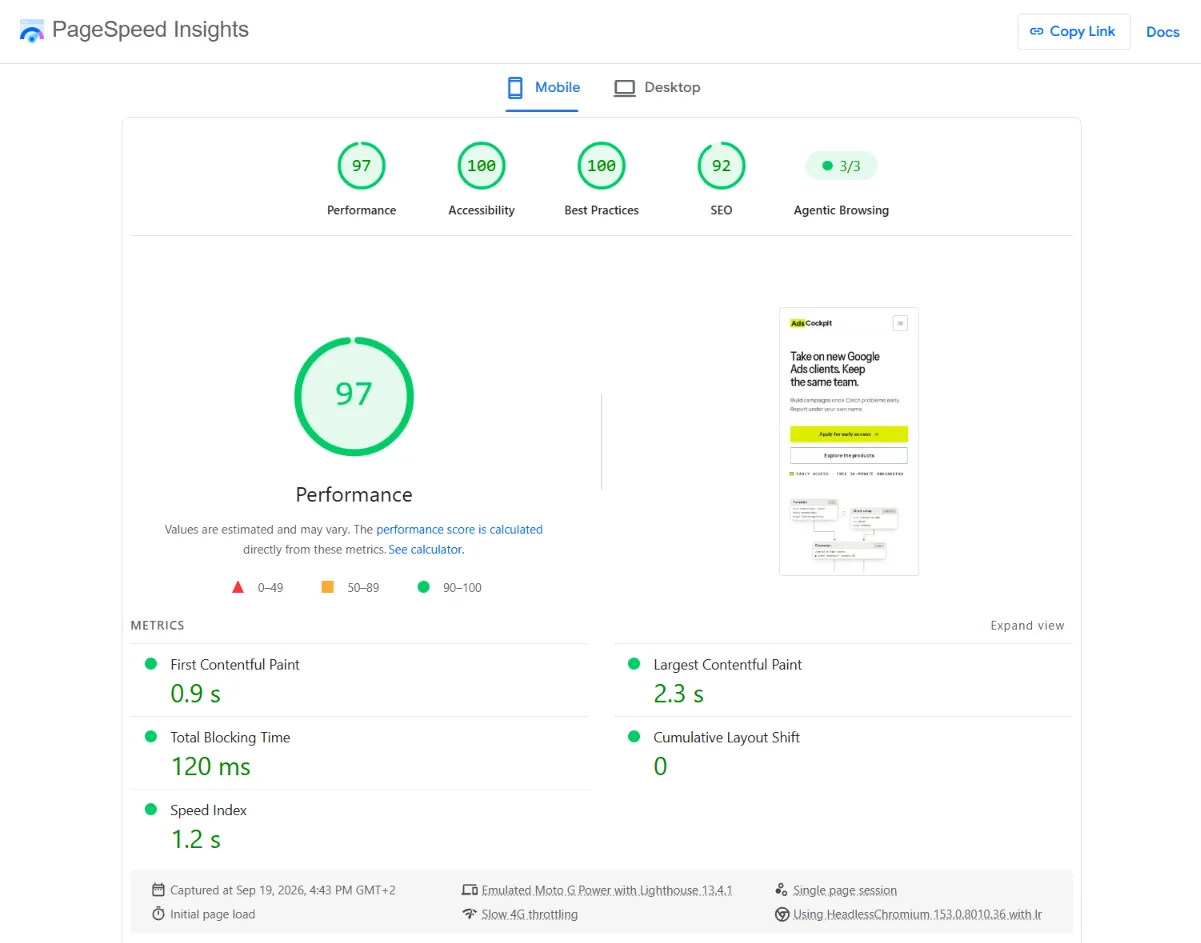The image size is (1201, 943).
Task: Click the icon by Single page session
Action: (x=782, y=890)
